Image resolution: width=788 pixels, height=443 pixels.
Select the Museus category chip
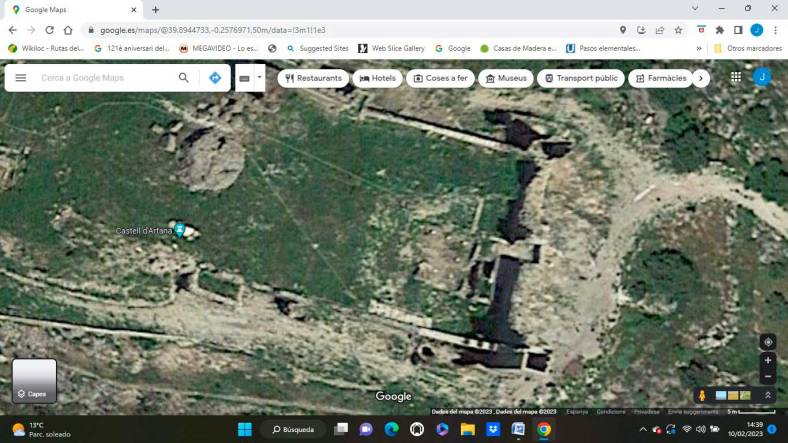(x=505, y=78)
